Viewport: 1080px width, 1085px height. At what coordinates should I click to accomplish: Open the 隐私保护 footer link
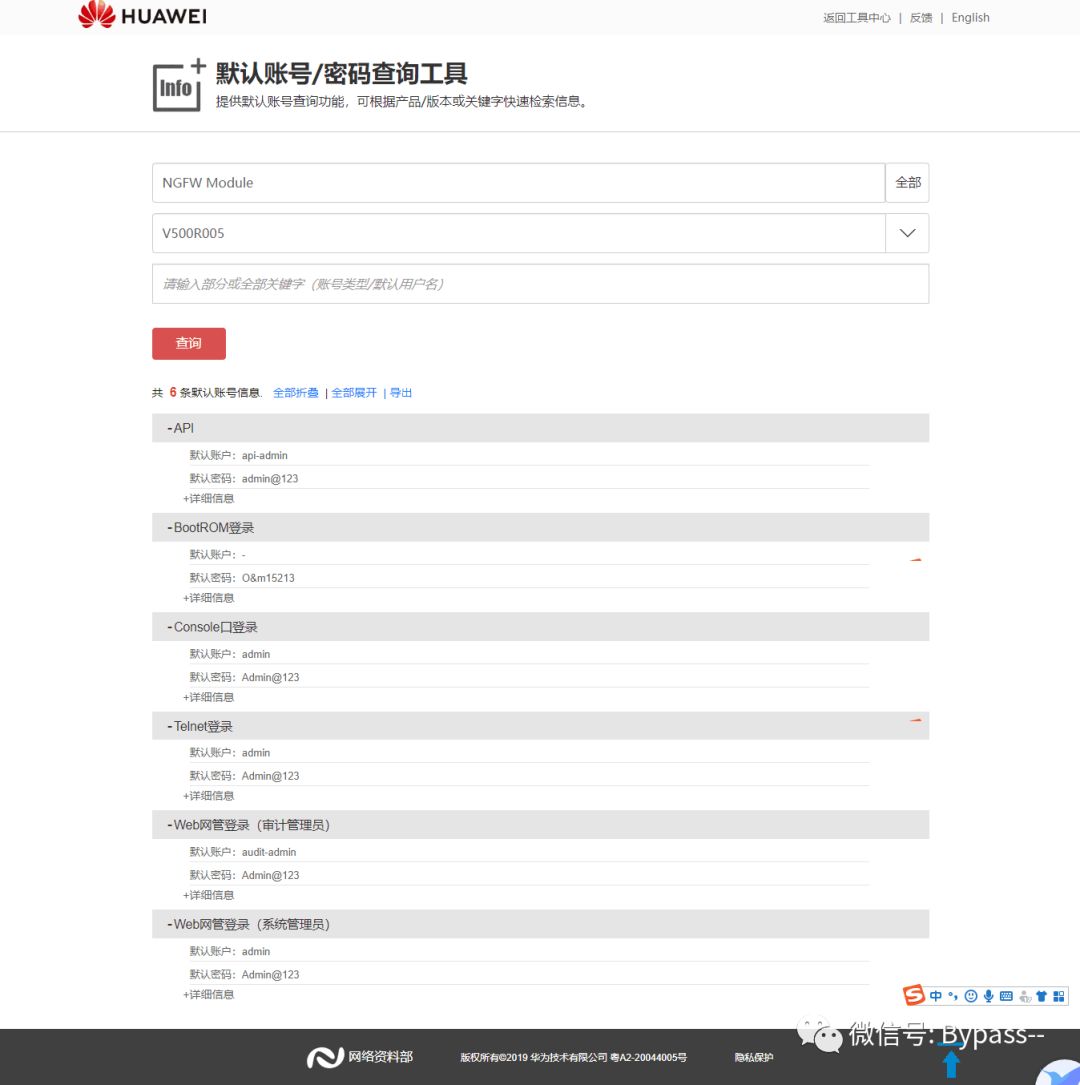pyautogui.click(x=753, y=1057)
